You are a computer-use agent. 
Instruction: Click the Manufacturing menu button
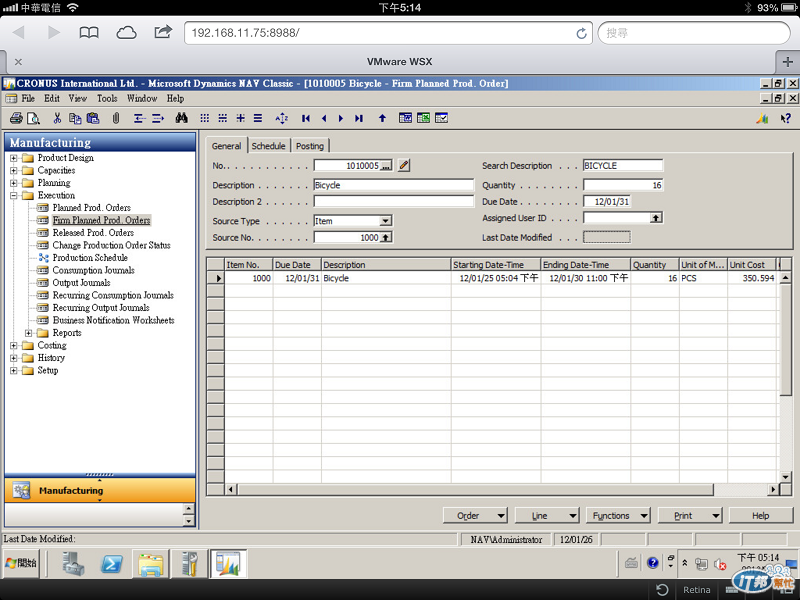click(x=100, y=490)
